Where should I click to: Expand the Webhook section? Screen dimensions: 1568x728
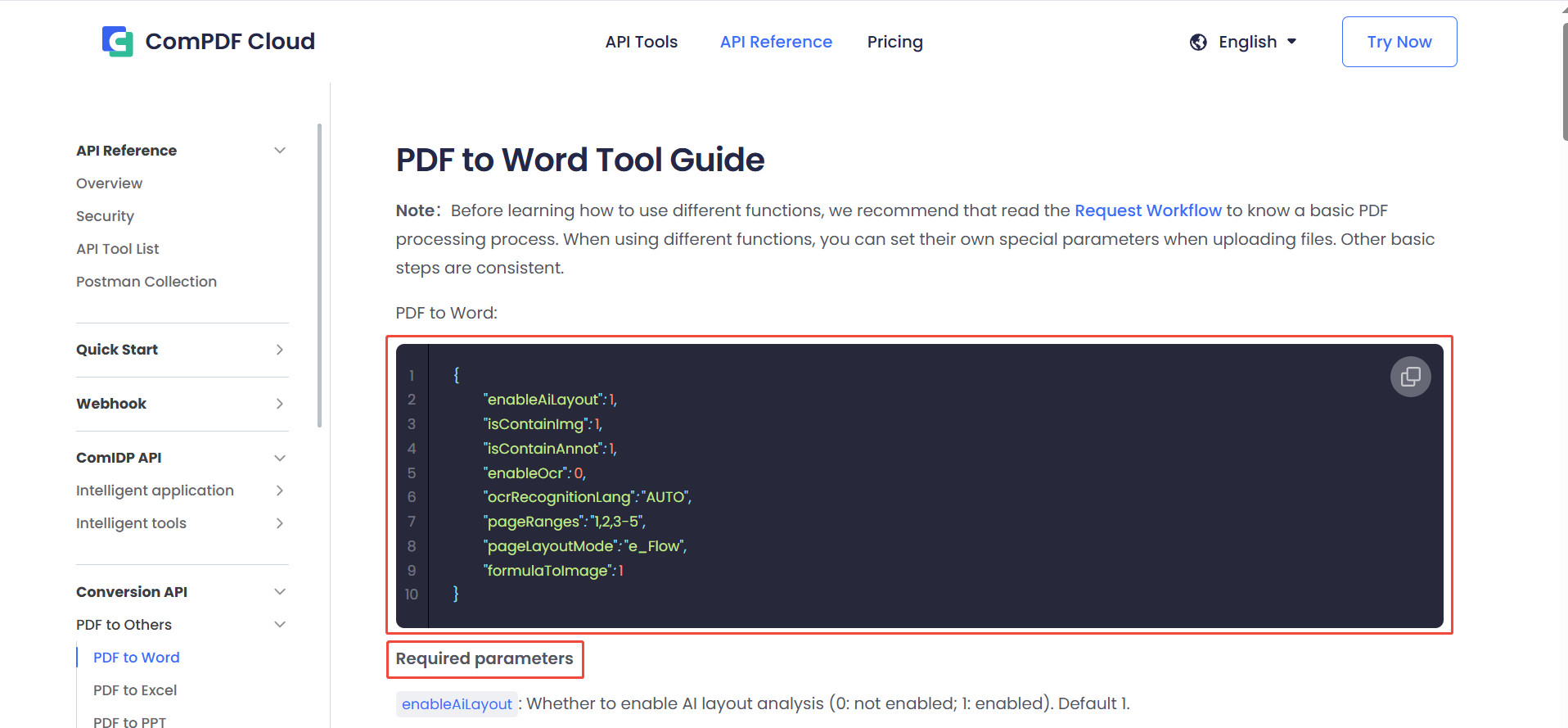click(280, 404)
